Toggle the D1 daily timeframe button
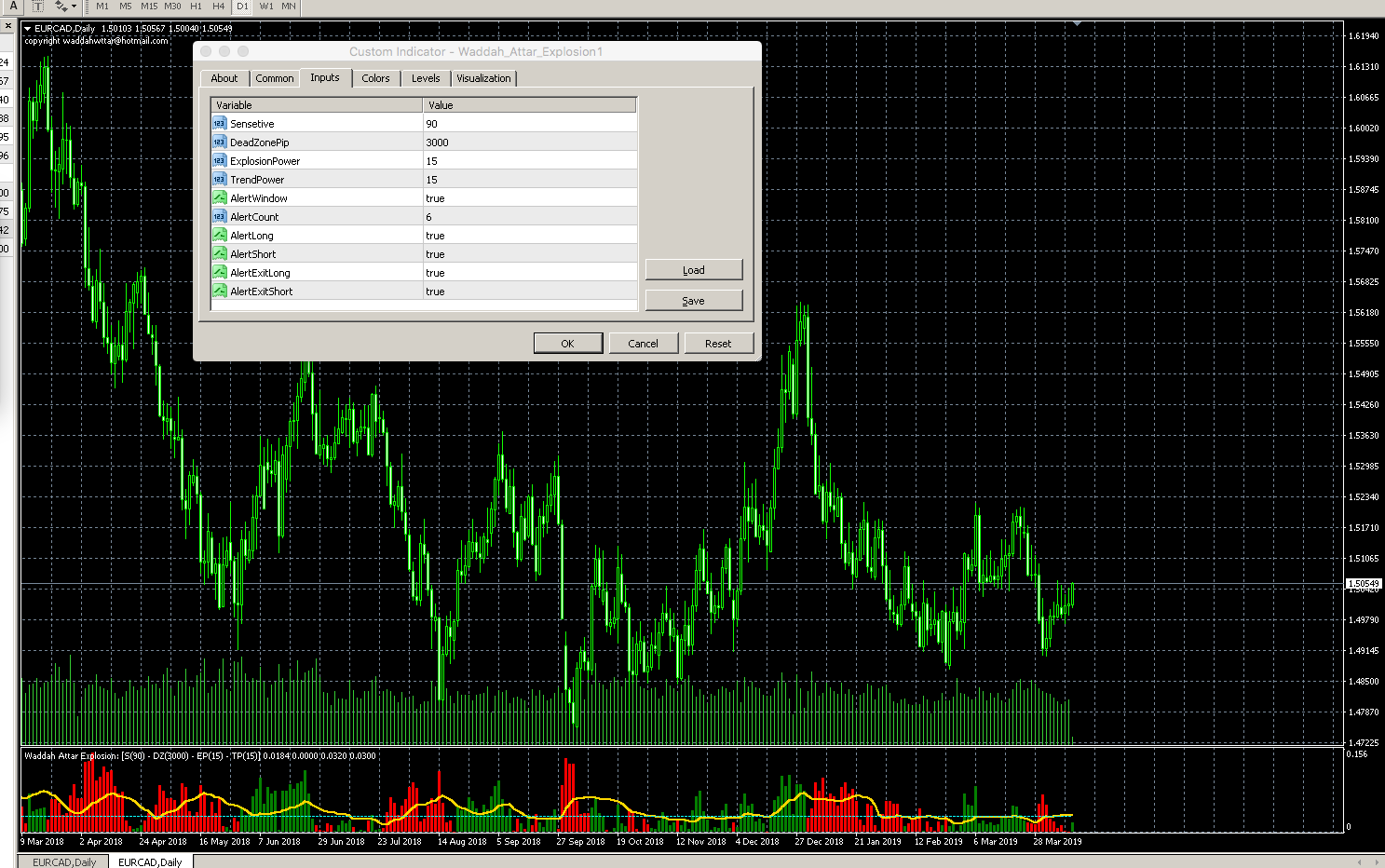This screenshot has height=868, width=1385. tap(242, 7)
